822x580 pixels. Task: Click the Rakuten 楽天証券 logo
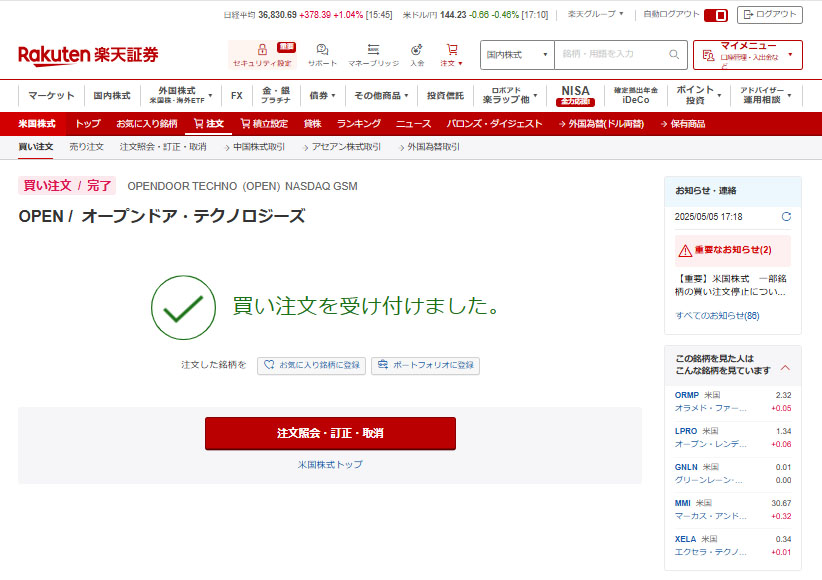pos(88,54)
